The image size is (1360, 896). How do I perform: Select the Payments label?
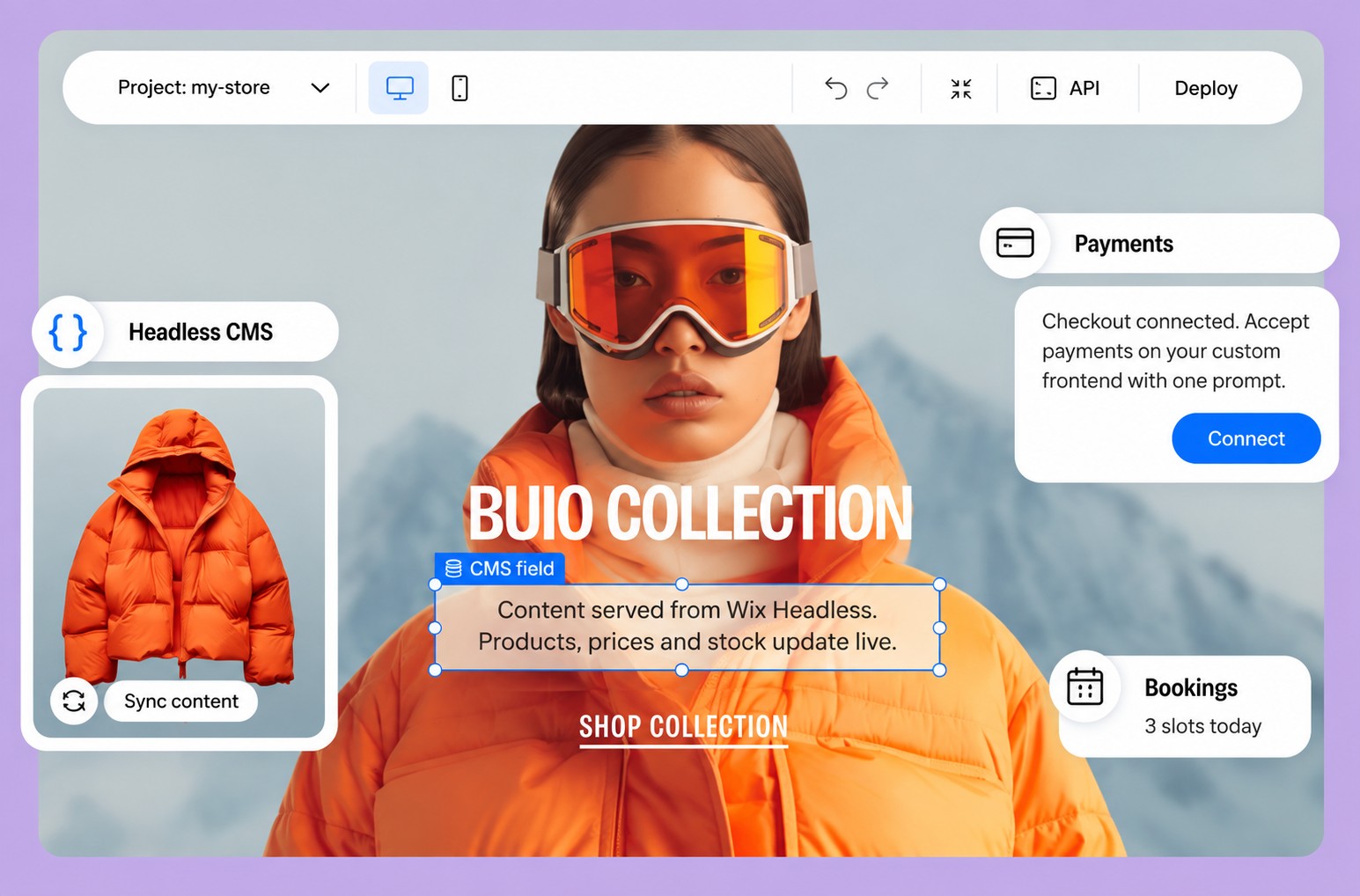point(1123,244)
